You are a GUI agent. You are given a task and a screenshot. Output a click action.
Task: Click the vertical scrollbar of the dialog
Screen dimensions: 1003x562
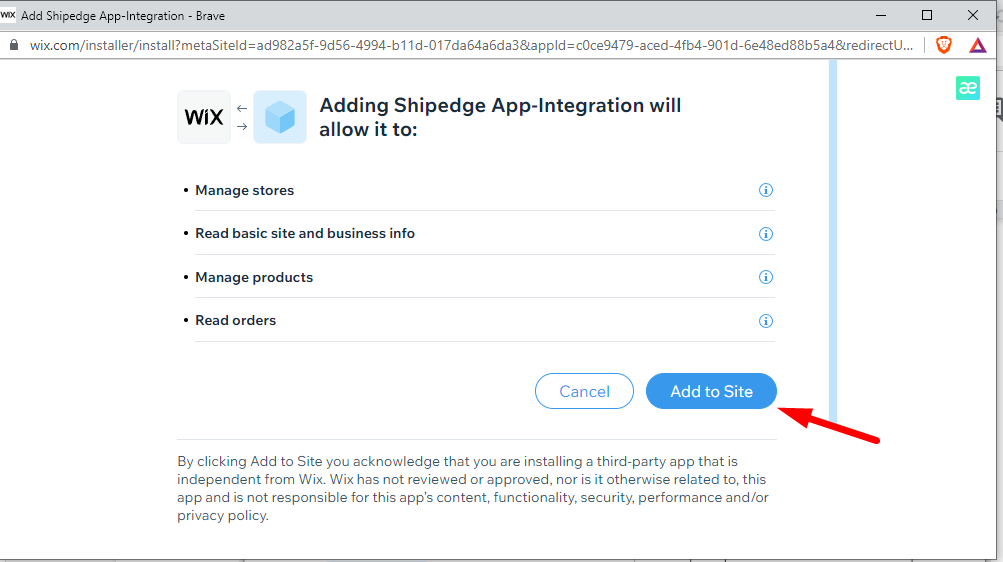(x=833, y=242)
